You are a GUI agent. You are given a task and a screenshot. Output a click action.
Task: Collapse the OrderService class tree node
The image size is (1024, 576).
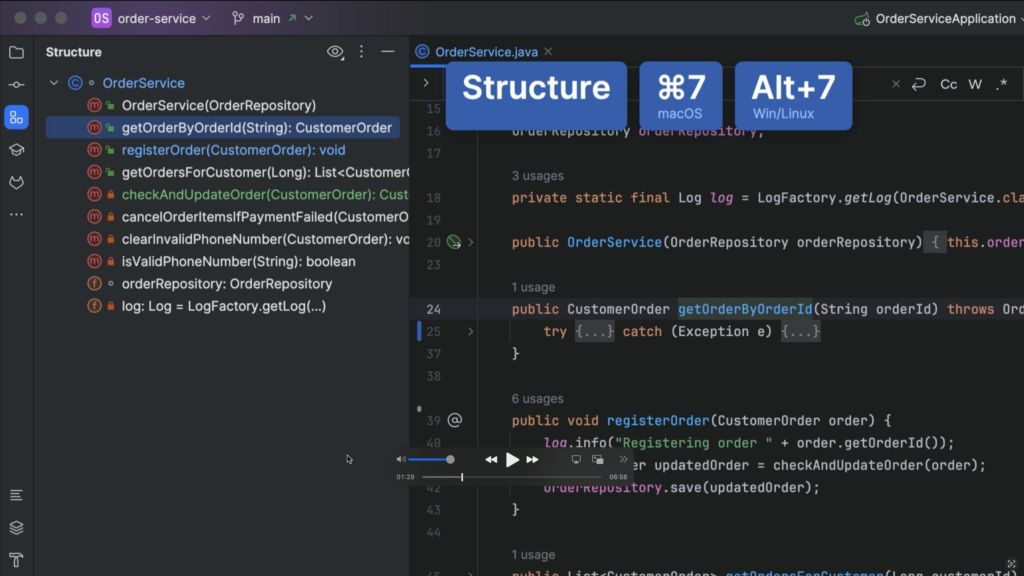54,83
